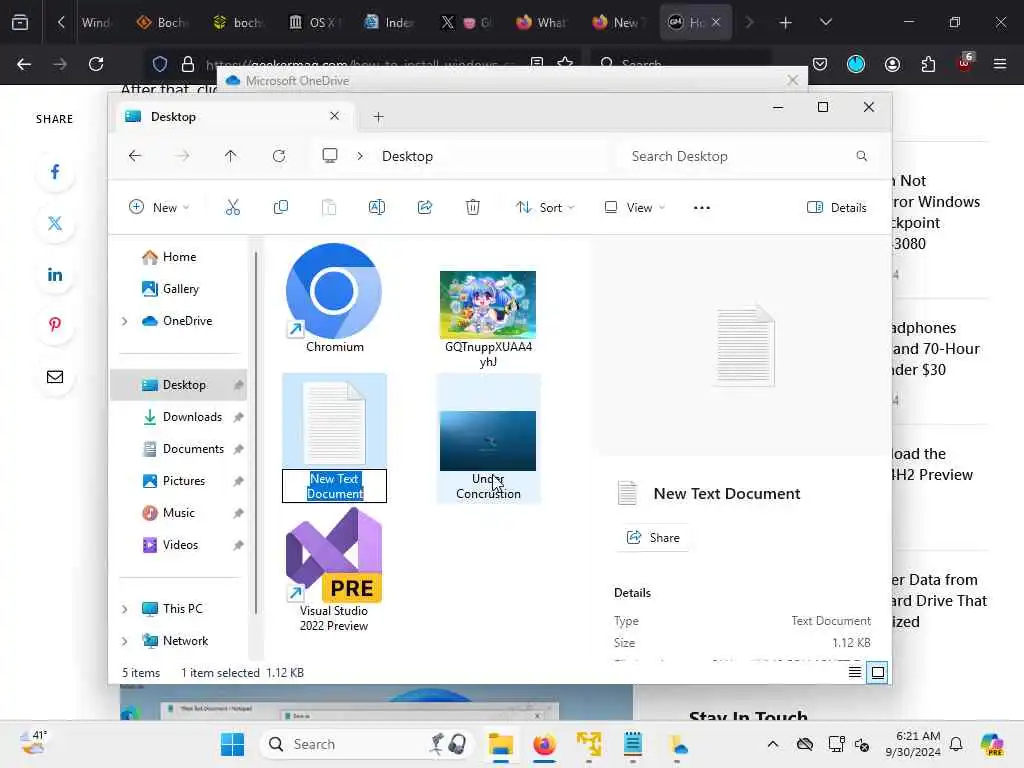
Task: Select Home in navigation pane
Action: click(179, 257)
